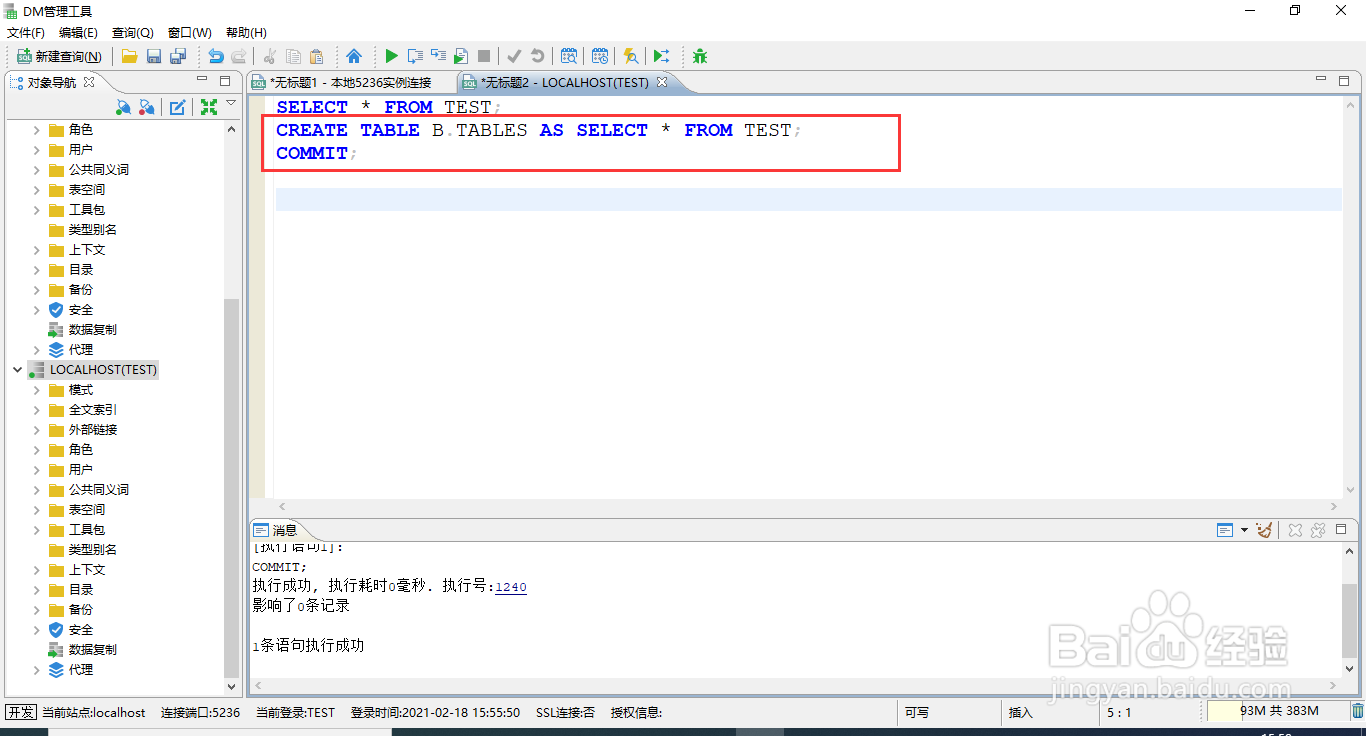Open the dropdown arrow beside message display icon
Screen dimensions: 1366x736
click(x=1244, y=530)
